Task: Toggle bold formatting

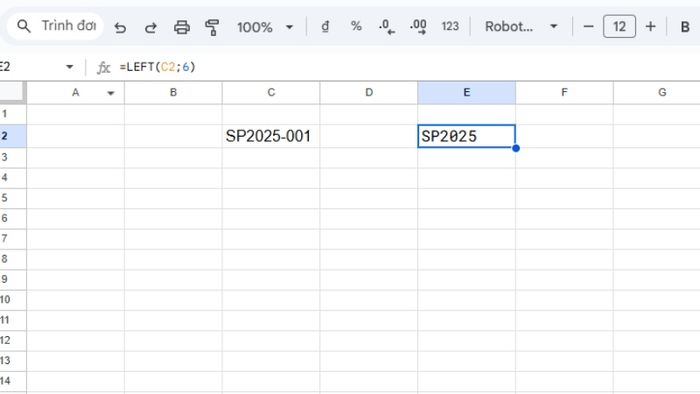Action: point(685,27)
